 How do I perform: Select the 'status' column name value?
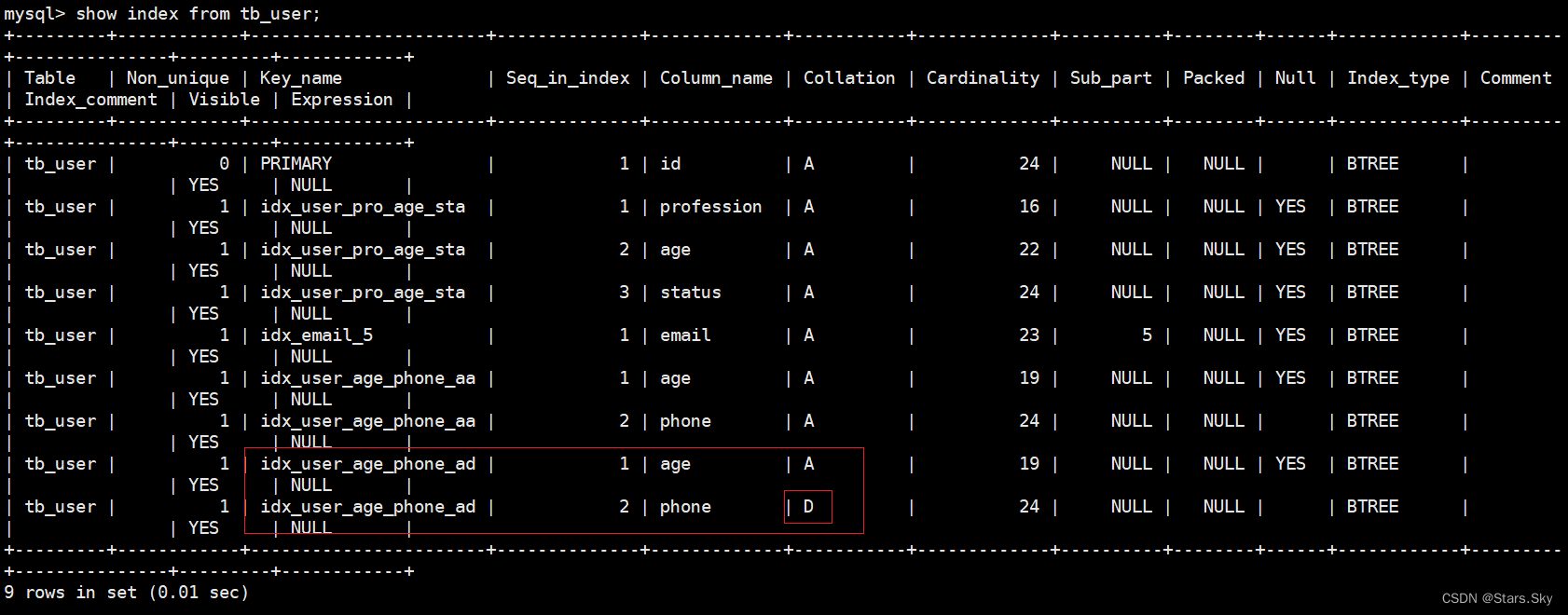point(691,293)
